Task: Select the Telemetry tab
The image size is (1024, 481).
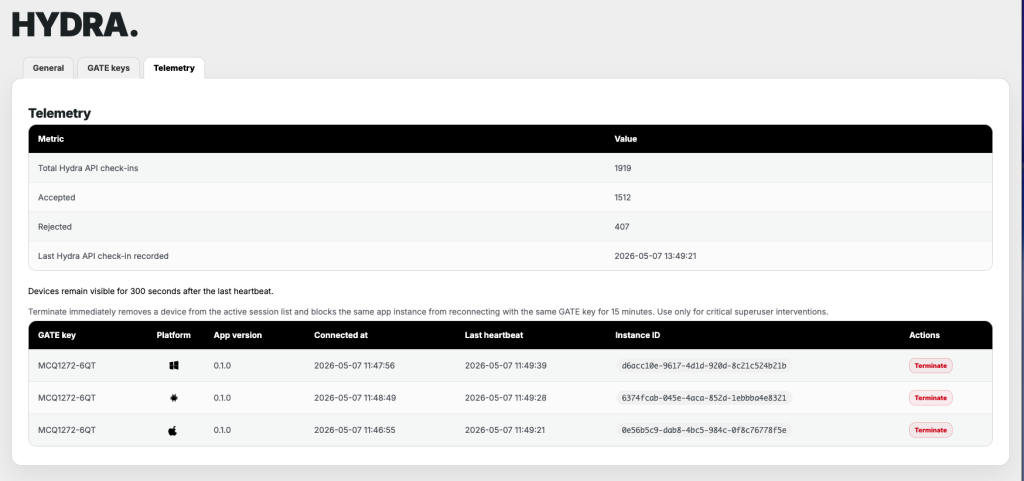Action: click(x=174, y=68)
